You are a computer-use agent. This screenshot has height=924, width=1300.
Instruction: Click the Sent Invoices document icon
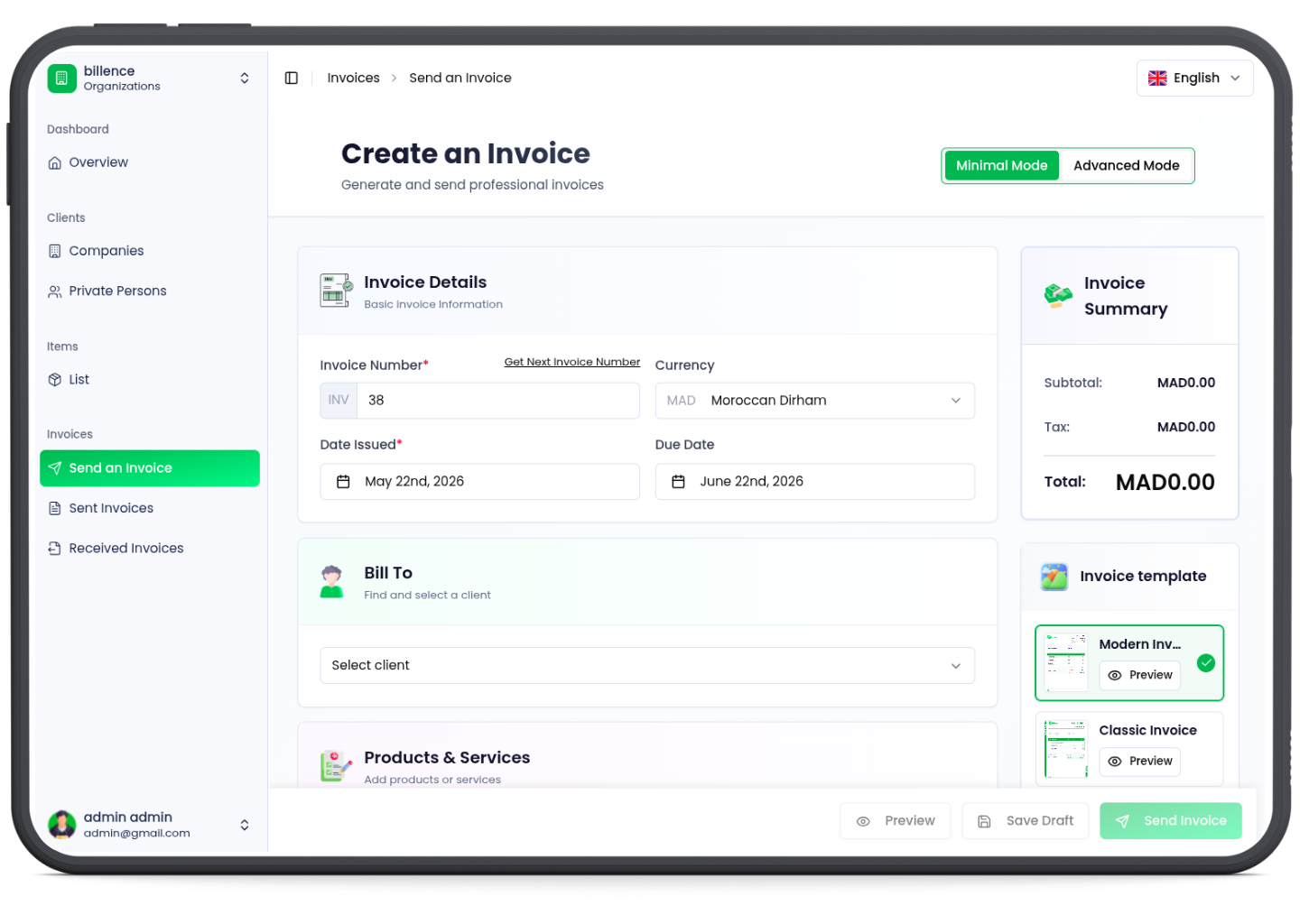click(55, 508)
